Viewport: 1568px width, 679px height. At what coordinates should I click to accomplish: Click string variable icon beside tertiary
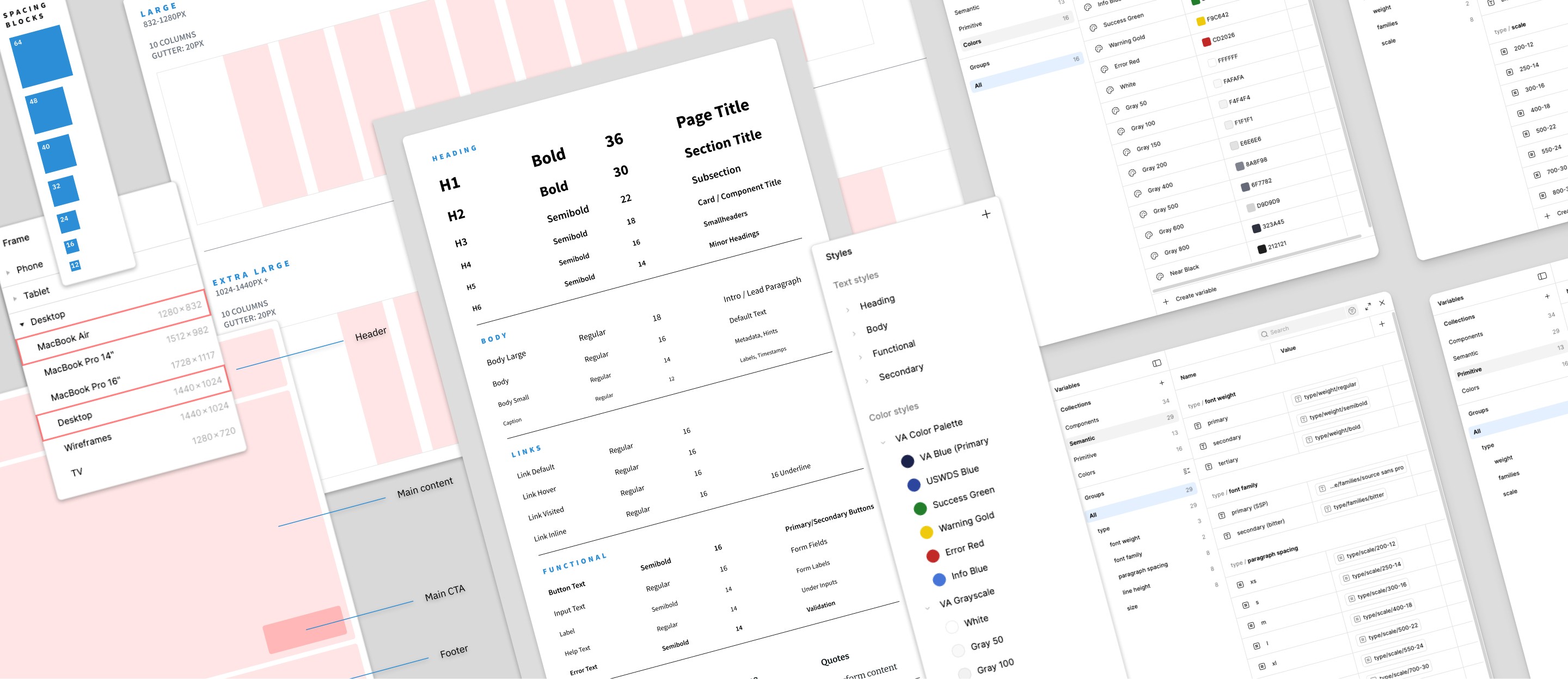tap(1208, 467)
